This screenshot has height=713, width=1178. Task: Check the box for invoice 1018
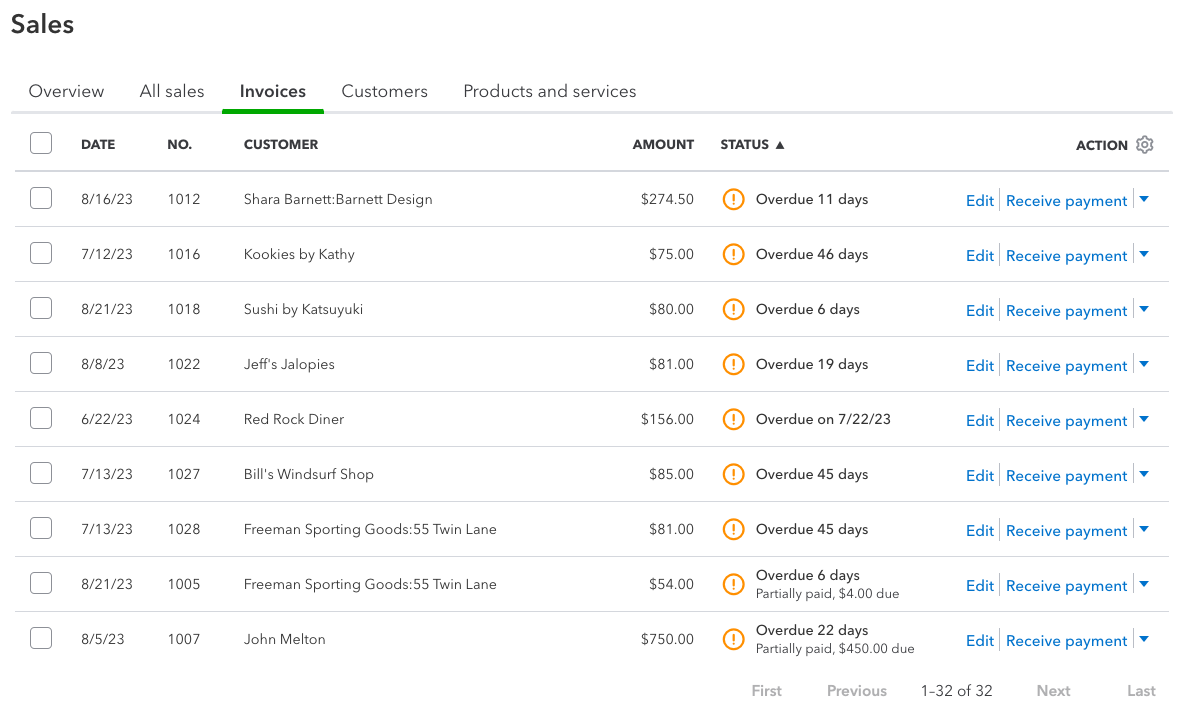pos(41,309)
